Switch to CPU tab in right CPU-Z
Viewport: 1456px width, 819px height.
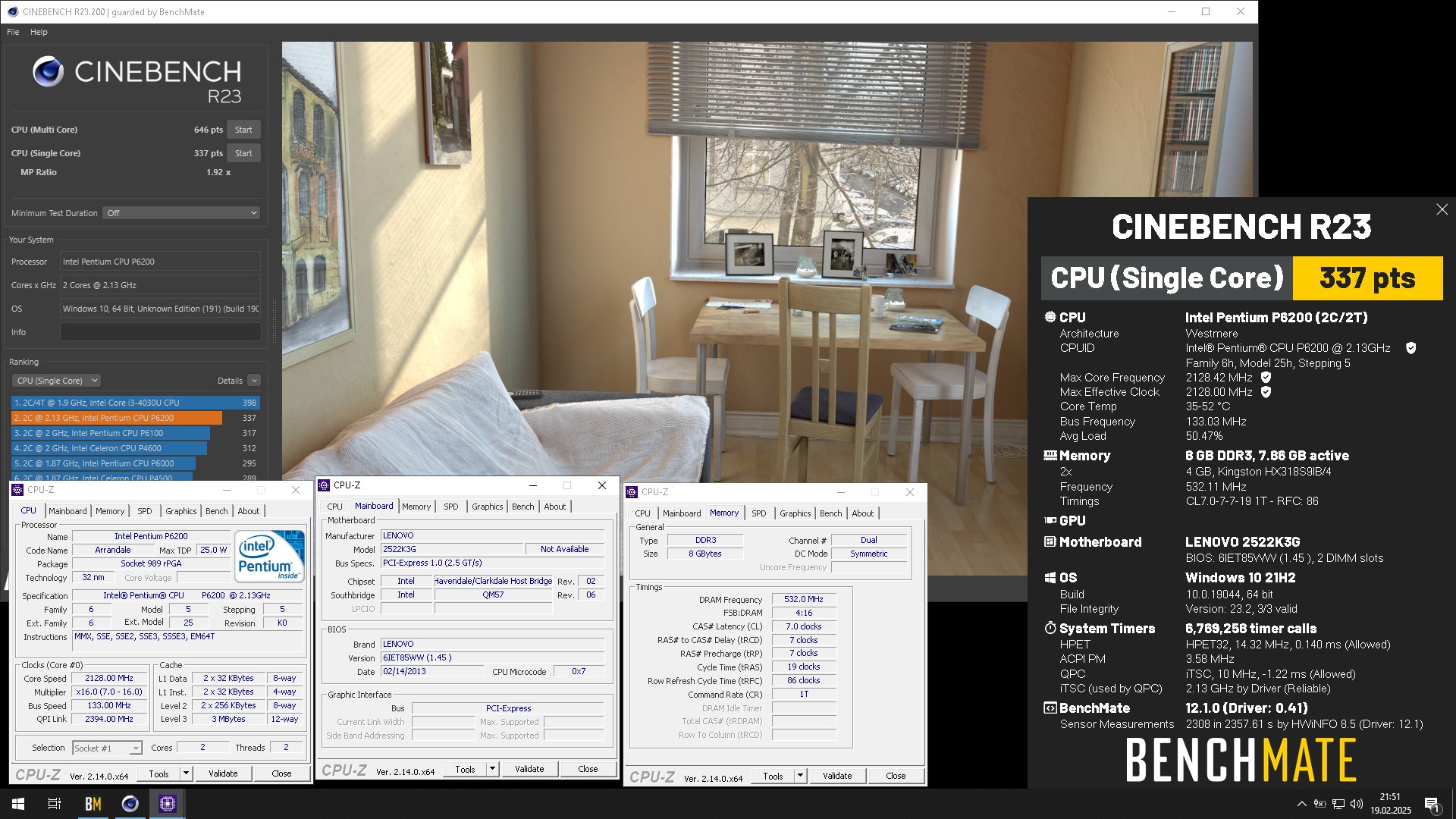(643, 513)
